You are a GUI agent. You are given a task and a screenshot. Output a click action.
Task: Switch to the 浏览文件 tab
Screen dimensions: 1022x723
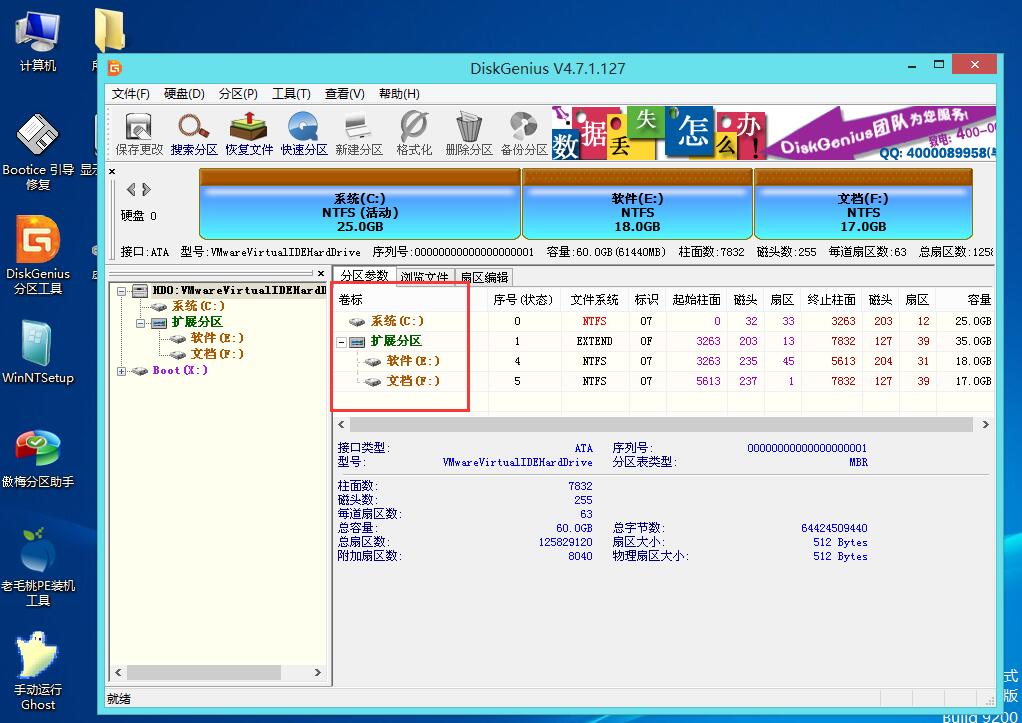(423, 276)
